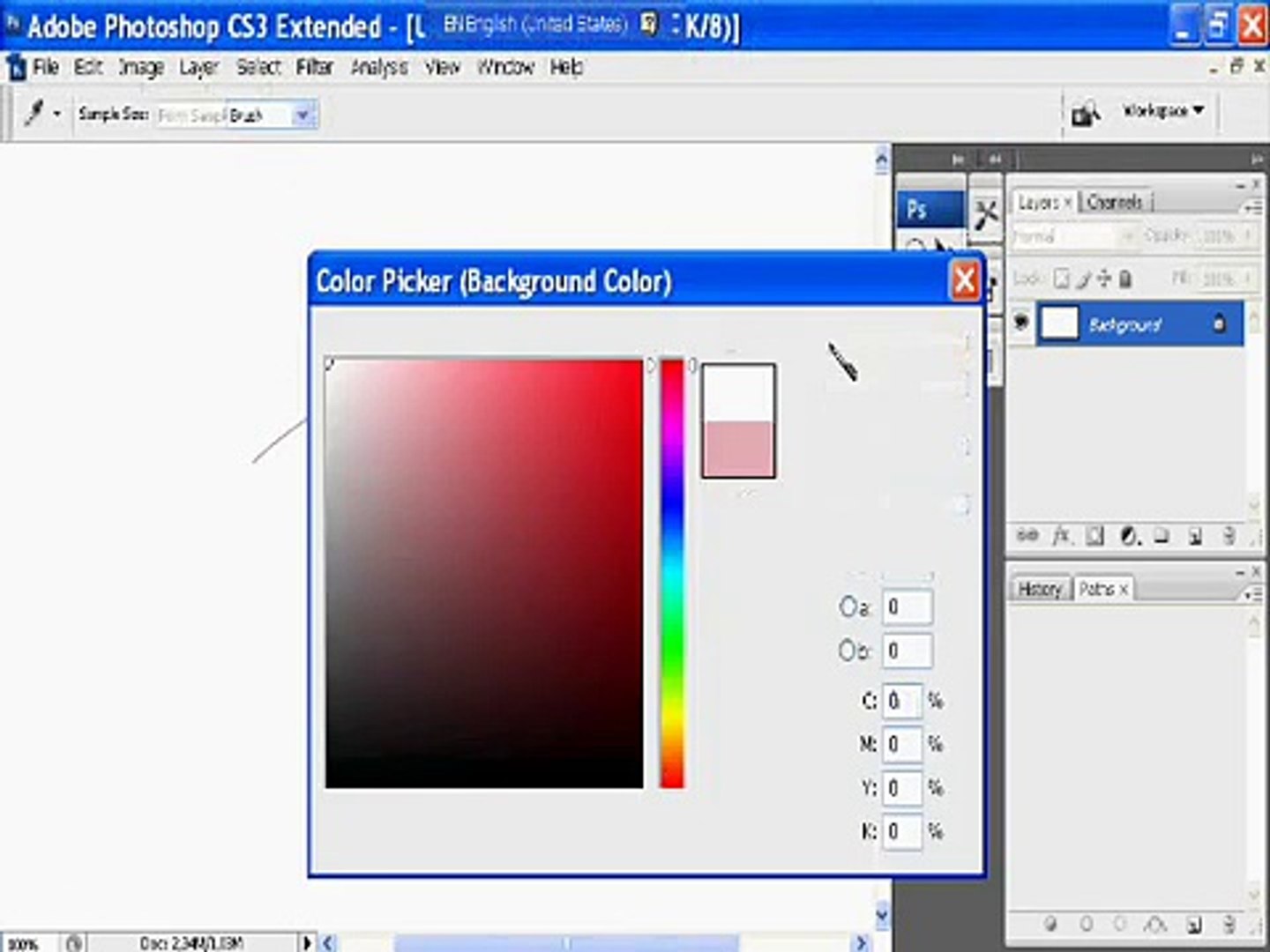The height and width of the screenshot is (952, 1270).
Task: Click the M (magenta) percentage field
Action: click(902, 744)
